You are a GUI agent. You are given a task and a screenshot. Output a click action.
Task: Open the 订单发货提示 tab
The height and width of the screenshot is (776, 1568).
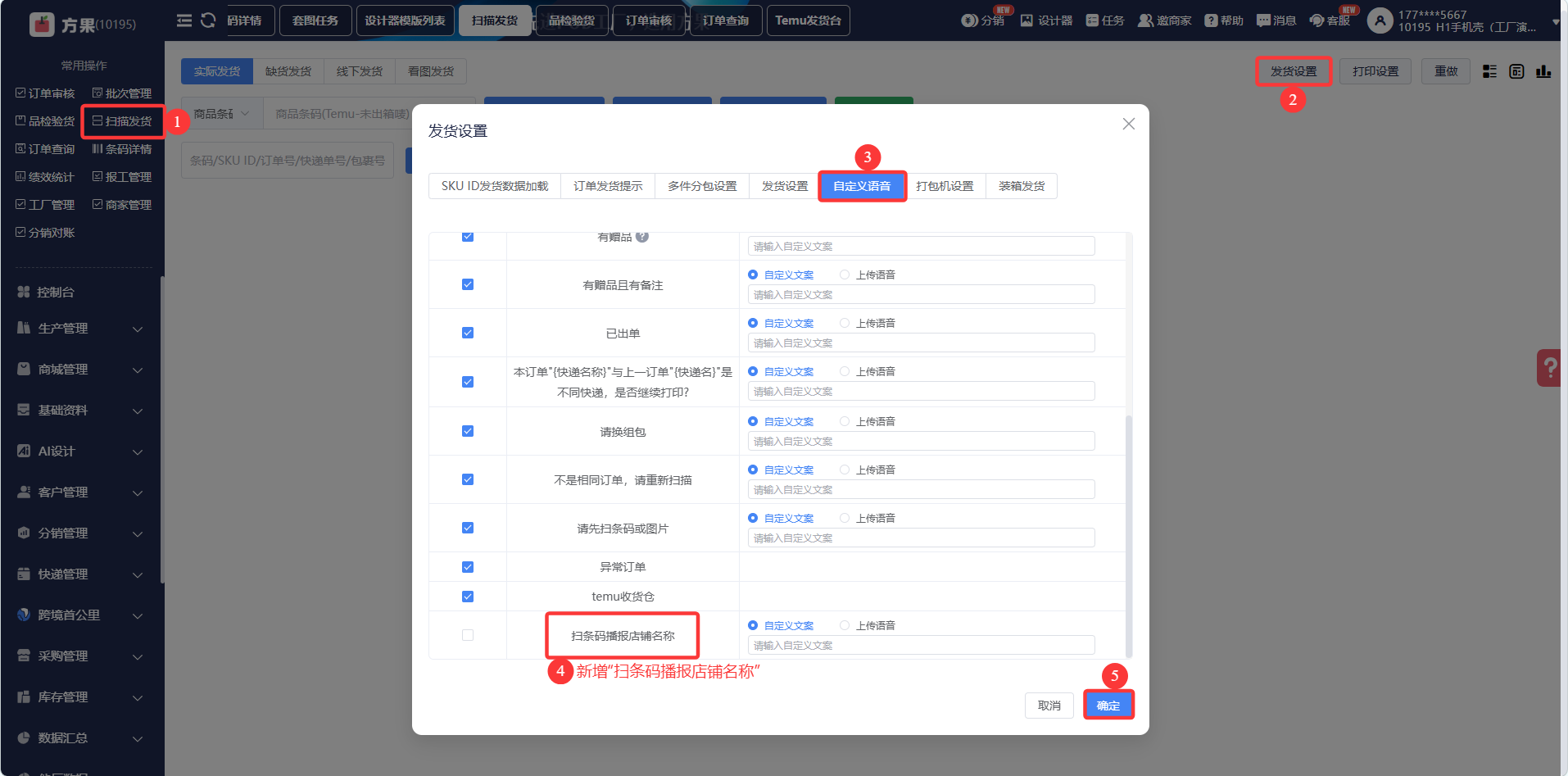click(608, 186)
